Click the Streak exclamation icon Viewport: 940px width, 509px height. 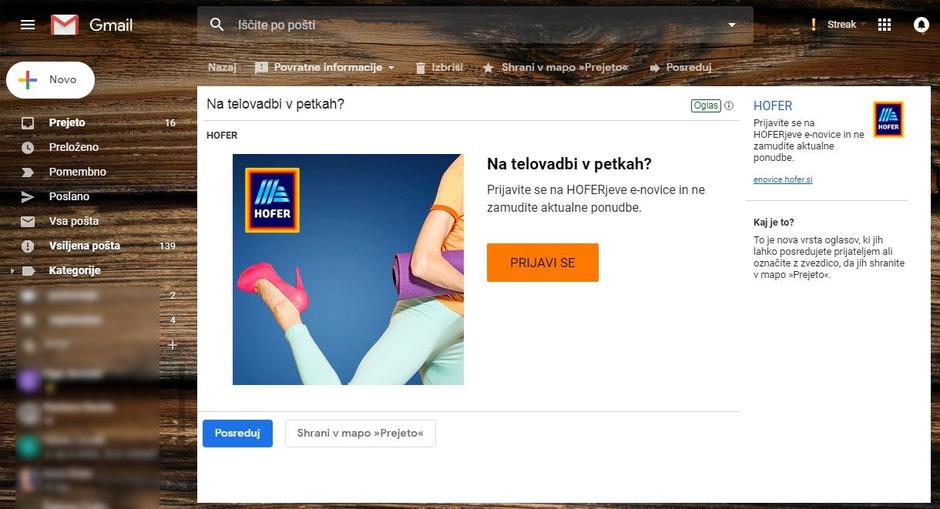pyautogui.click(x=814, y=25)
